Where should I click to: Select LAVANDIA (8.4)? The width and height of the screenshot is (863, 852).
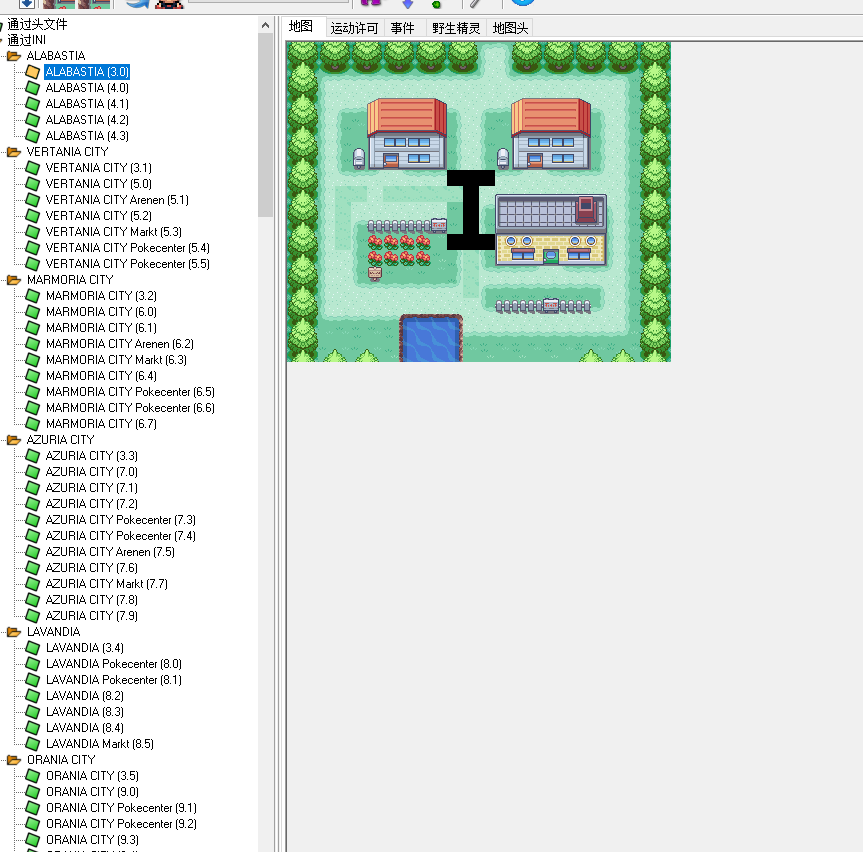click(85, 728)
